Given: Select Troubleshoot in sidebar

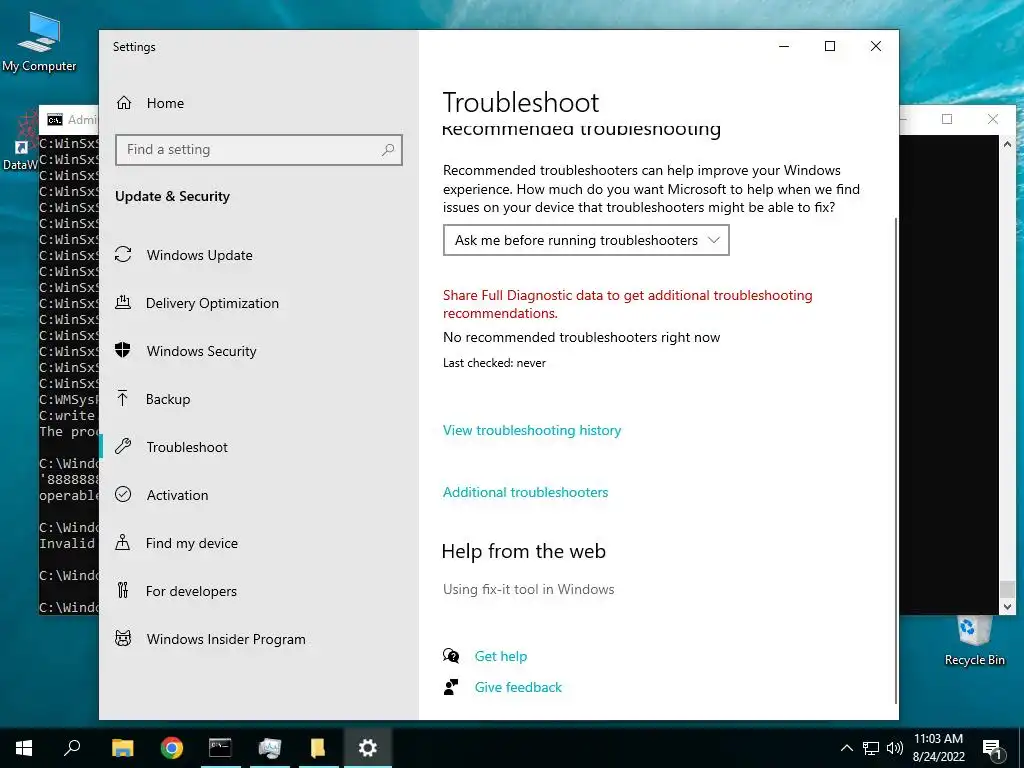Looking at the screenshot, I should tap(187, 447).
